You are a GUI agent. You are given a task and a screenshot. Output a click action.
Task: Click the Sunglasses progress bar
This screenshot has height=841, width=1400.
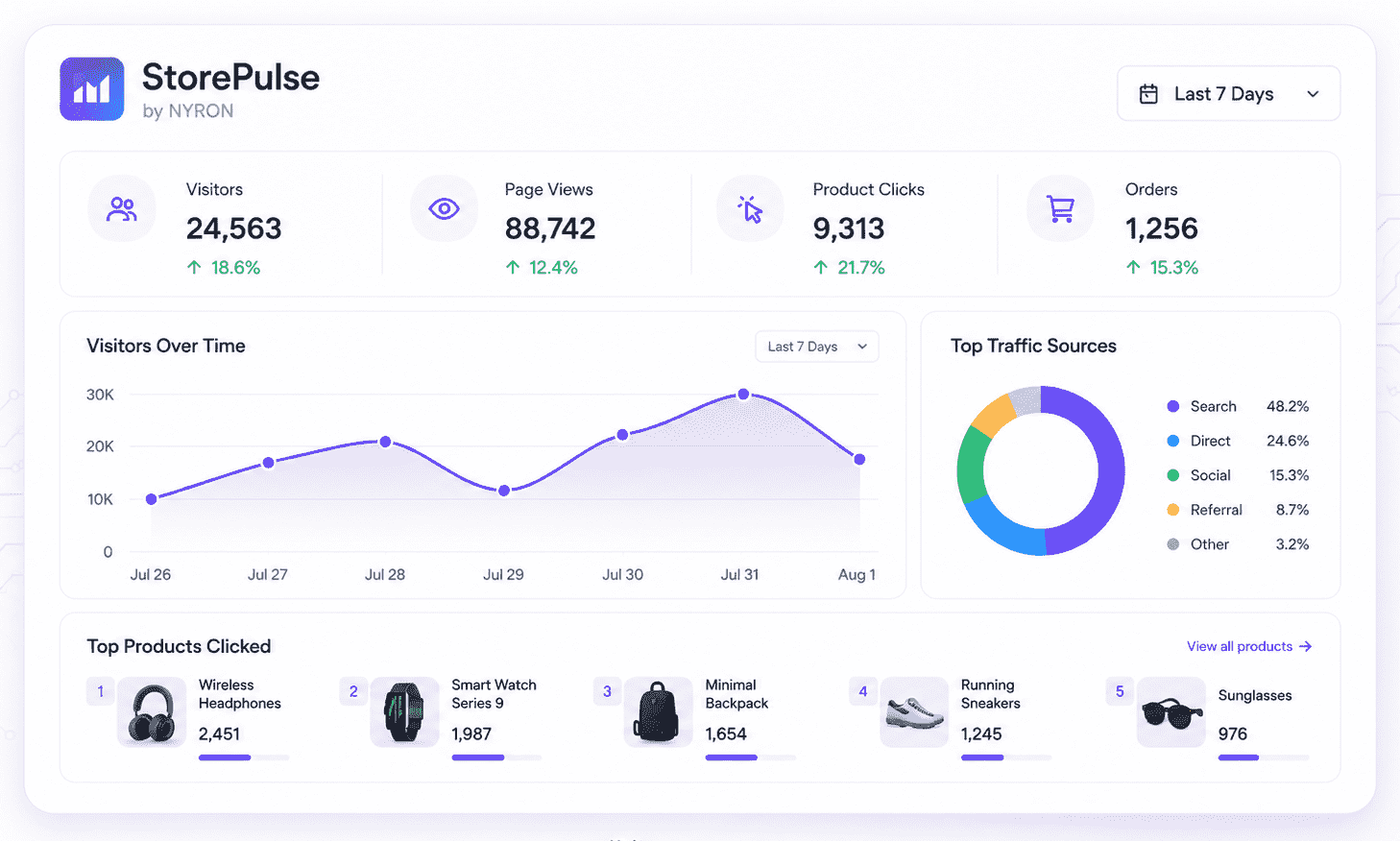click(x=1264, y=757)
